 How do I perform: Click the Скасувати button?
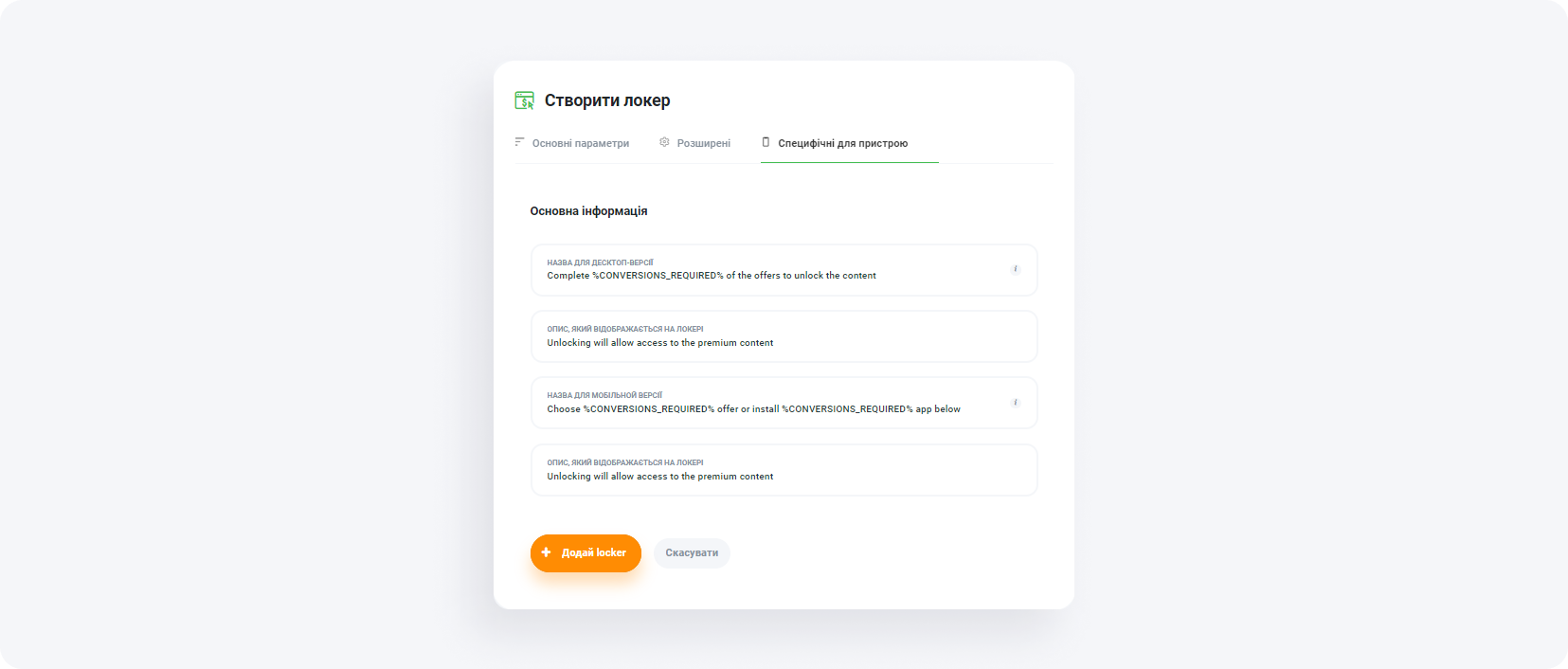click(x=692, y=552)
